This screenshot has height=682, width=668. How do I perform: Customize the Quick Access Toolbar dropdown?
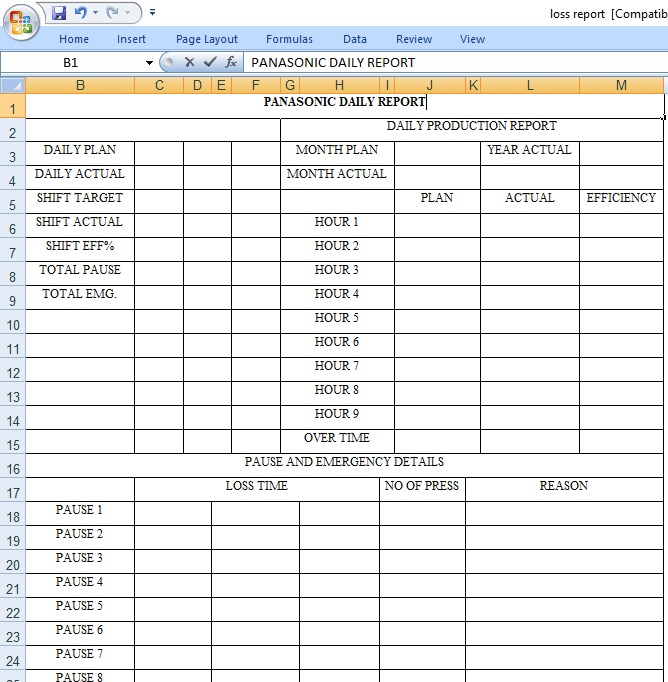(x=152, y=13)
